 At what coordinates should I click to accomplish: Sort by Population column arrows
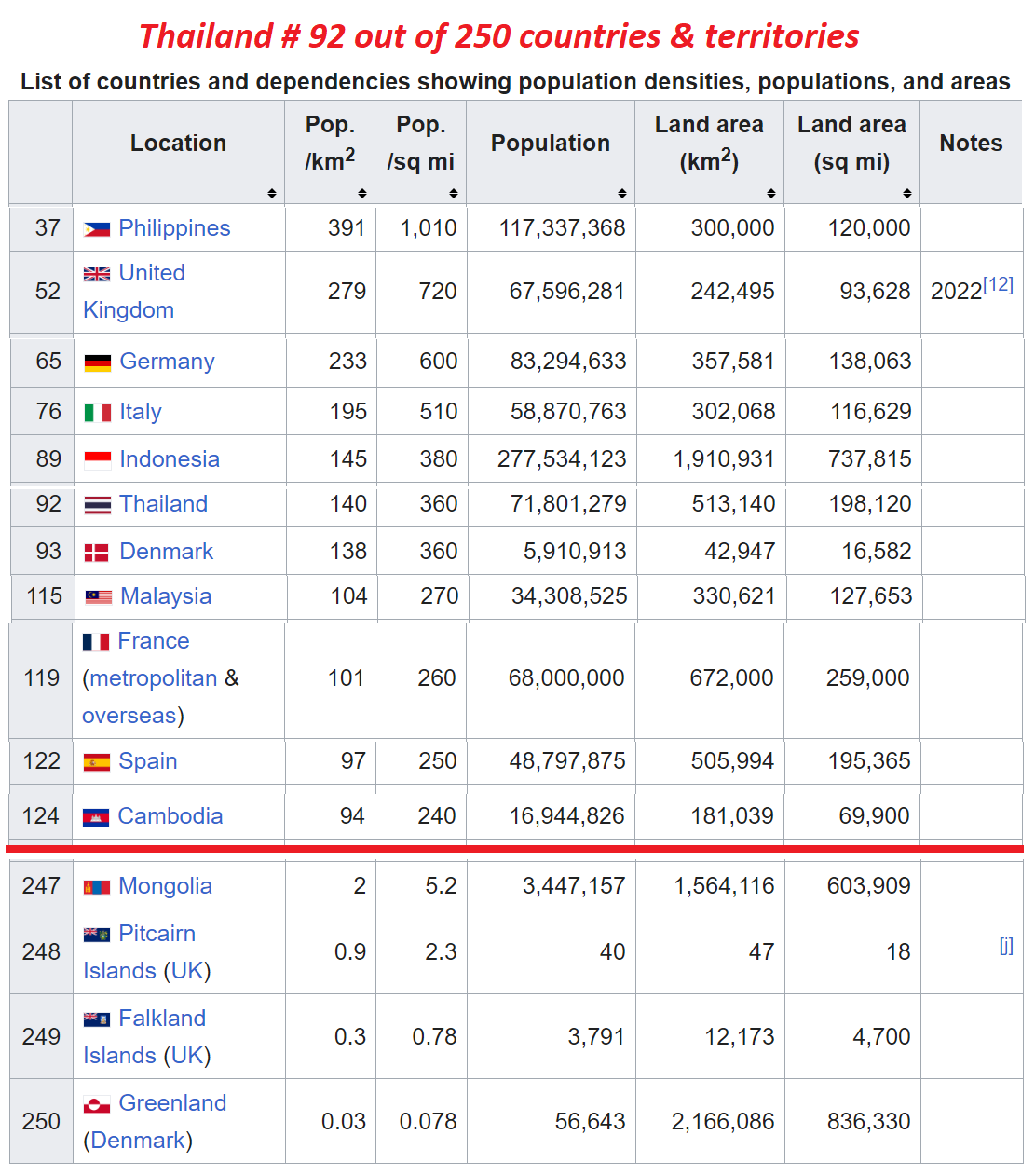(x=622, y=193)
